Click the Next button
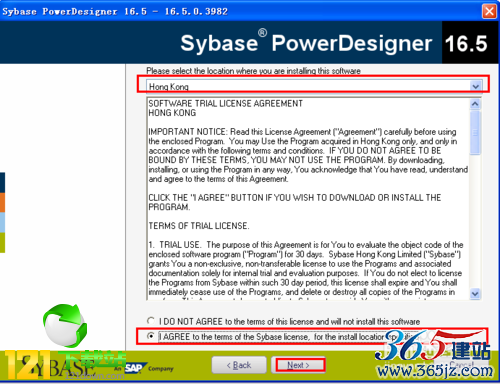 tap(299, 365)
